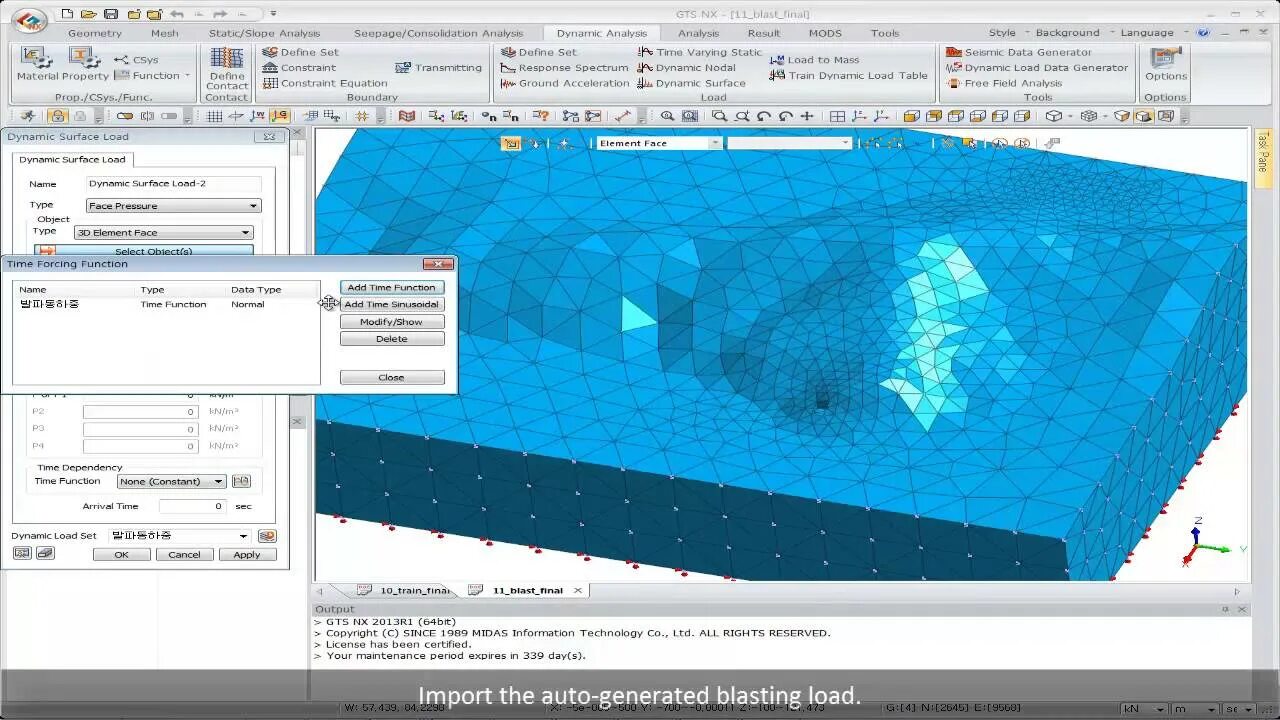Click Cancel in Dynamic Surface Load panel
The width and height of the screenshot is (1280, 720).
(x=184, y=555)
